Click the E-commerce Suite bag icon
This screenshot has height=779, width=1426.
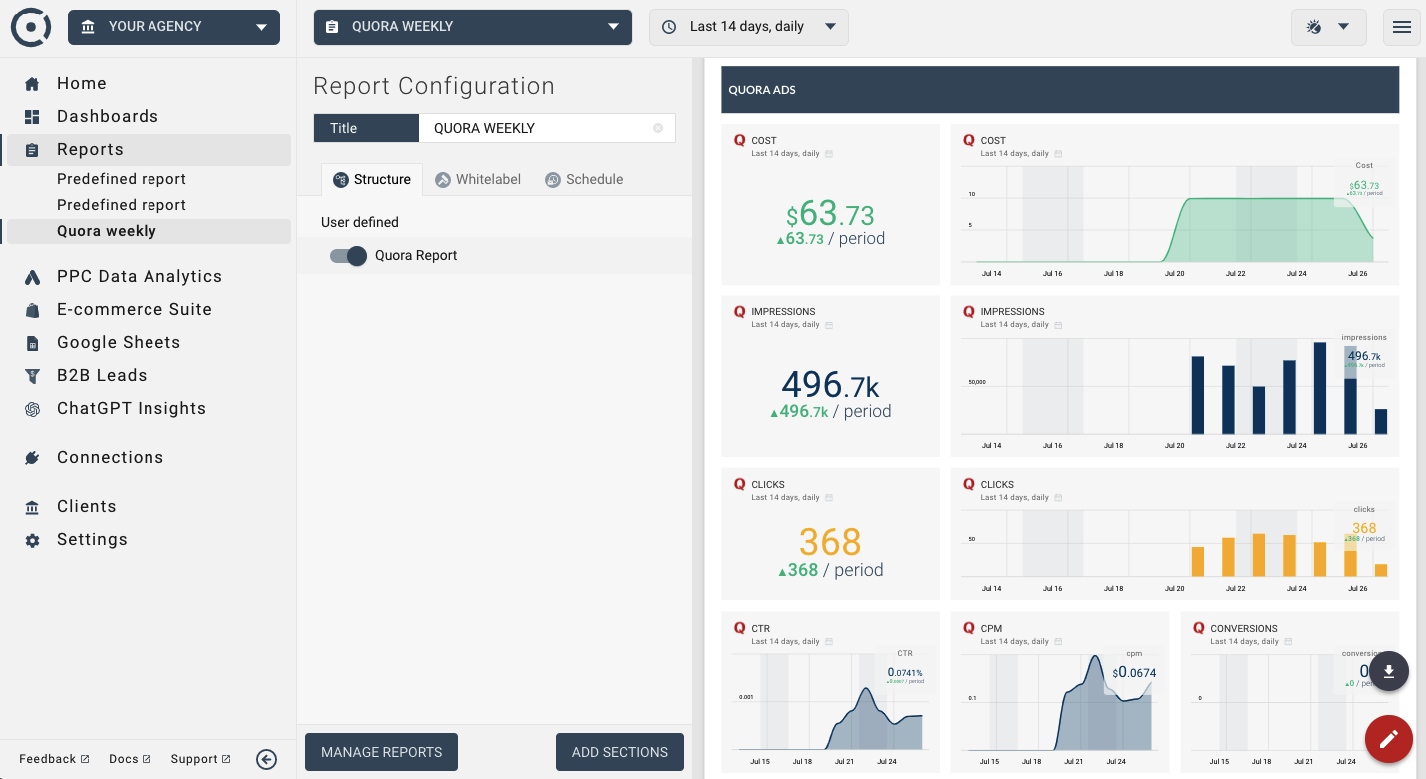tap(32, 310)
